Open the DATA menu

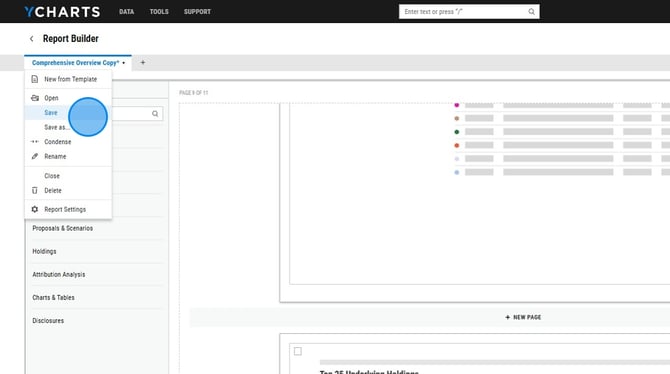pyautogui.click(x=126, y=12)
